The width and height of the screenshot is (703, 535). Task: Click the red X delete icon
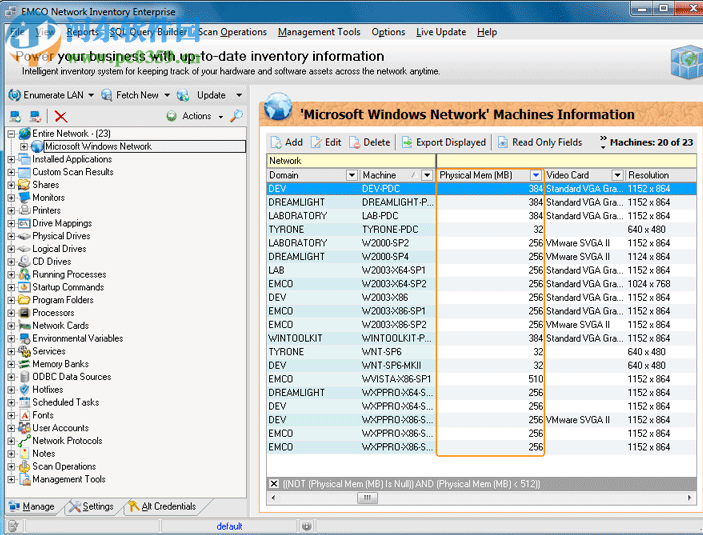point(61,117)
